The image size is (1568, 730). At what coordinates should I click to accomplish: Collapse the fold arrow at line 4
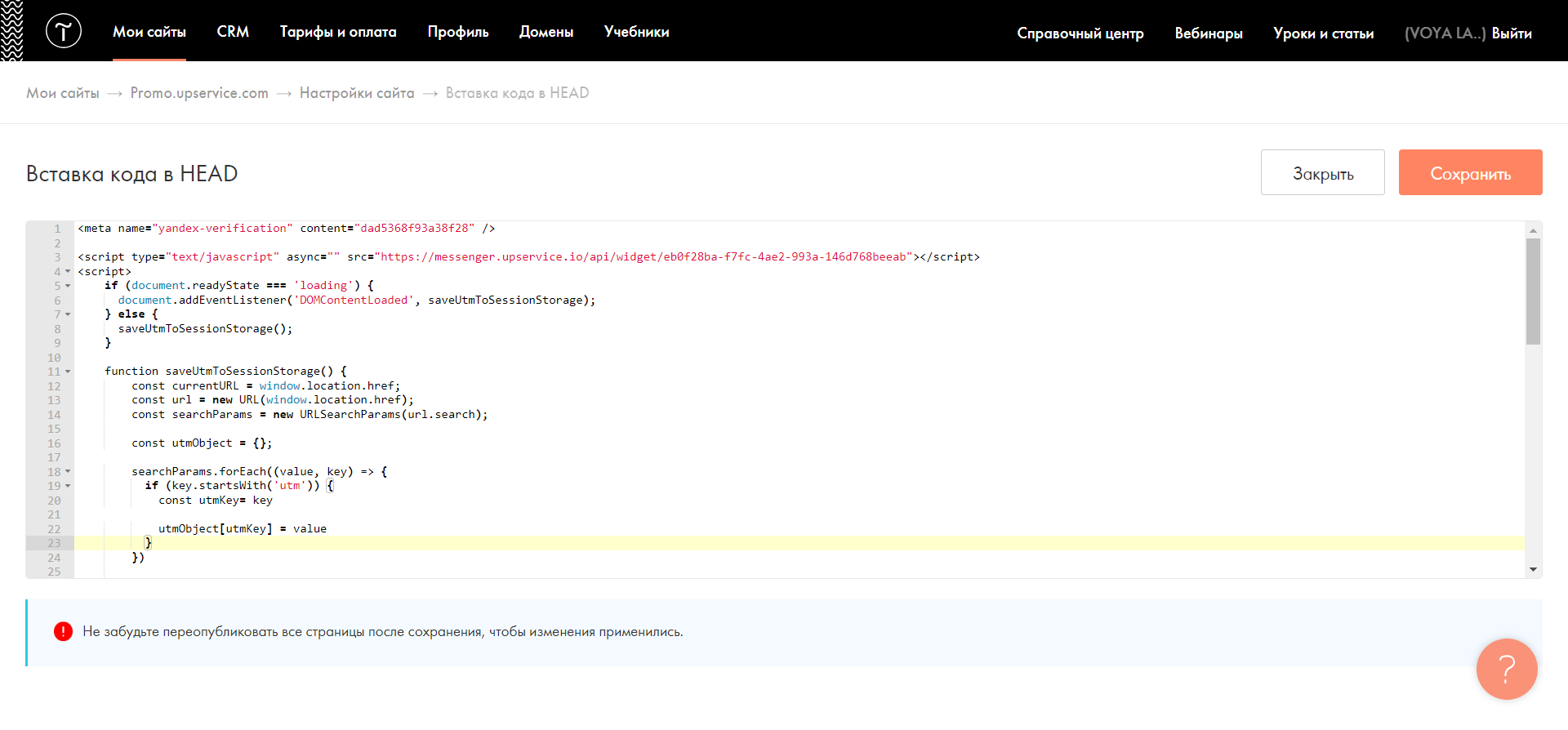[x=68, y=272]
